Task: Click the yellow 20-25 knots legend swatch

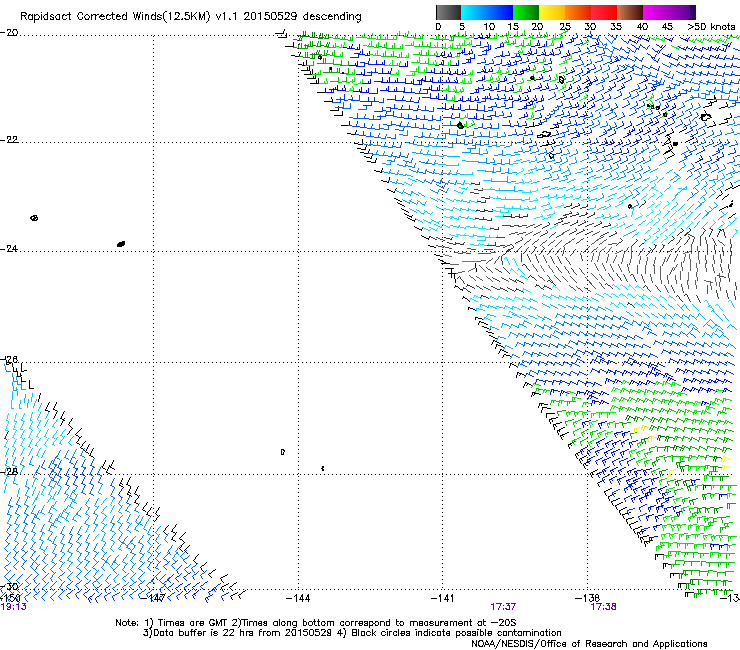Action: click(552, 12)
